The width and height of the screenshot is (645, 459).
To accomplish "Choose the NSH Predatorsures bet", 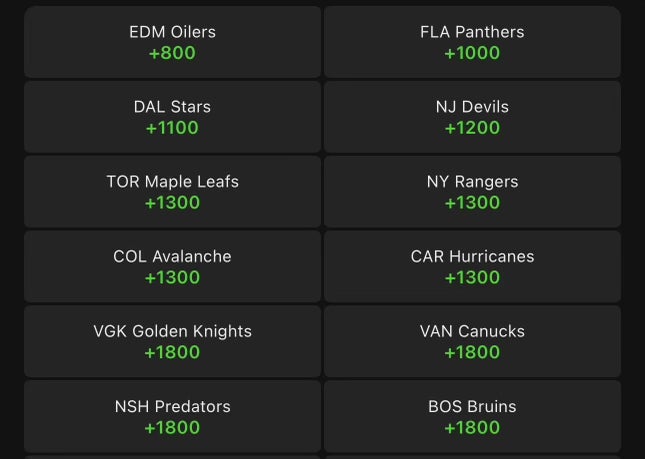I will pyautogui.click(x=172, y=417).
